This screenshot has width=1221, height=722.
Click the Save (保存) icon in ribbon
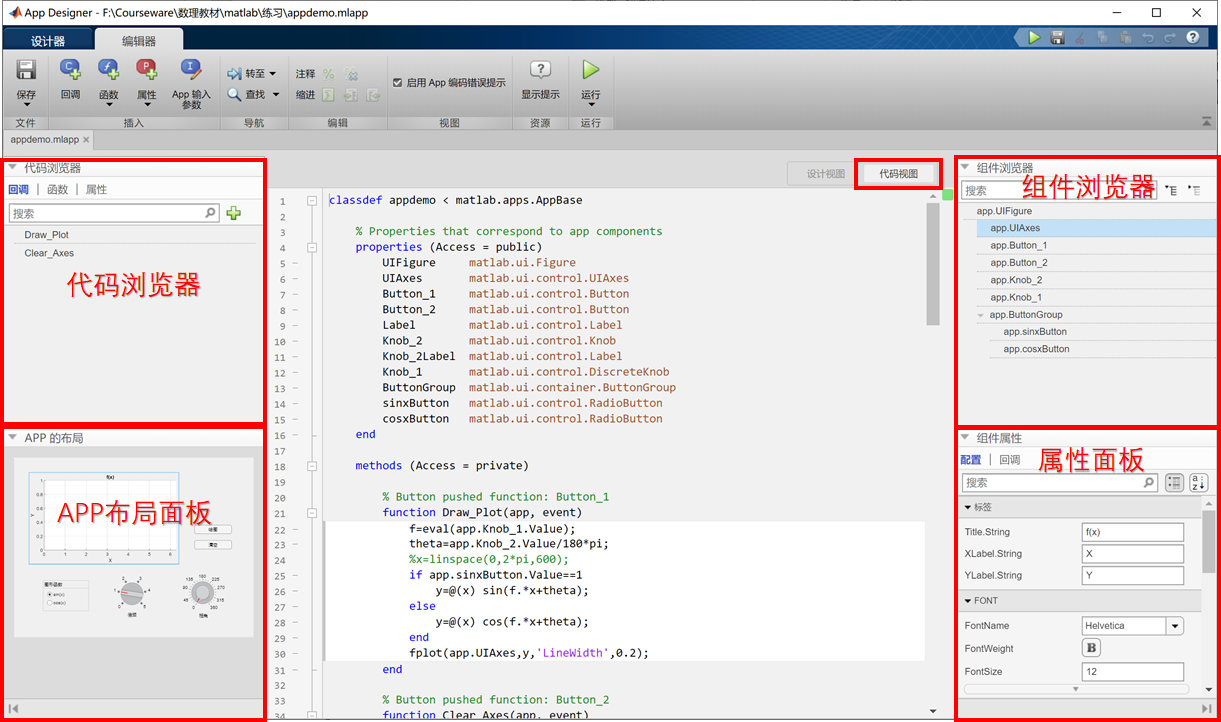point(26,71)
